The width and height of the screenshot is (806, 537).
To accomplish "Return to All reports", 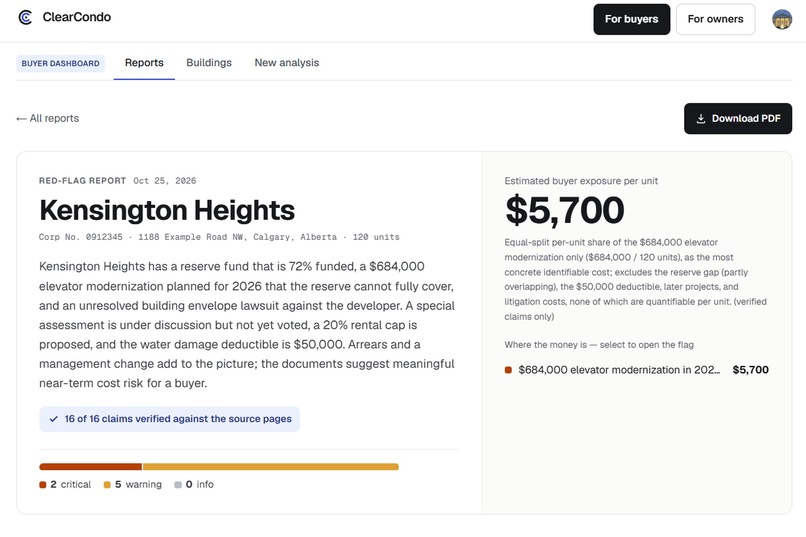I will (x=48, y=118).
